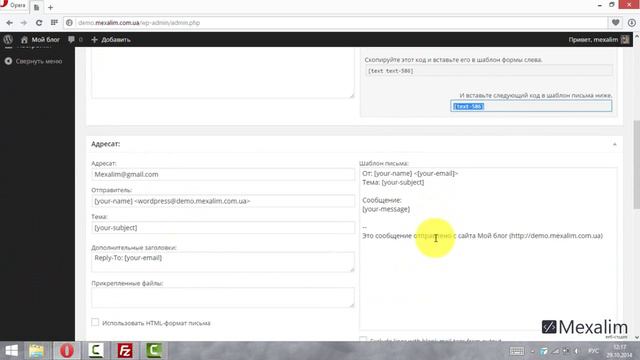The height and width of the screenshot is (360, 640).
Task: Open a new tab with plus button
Action: coord(51,7)
